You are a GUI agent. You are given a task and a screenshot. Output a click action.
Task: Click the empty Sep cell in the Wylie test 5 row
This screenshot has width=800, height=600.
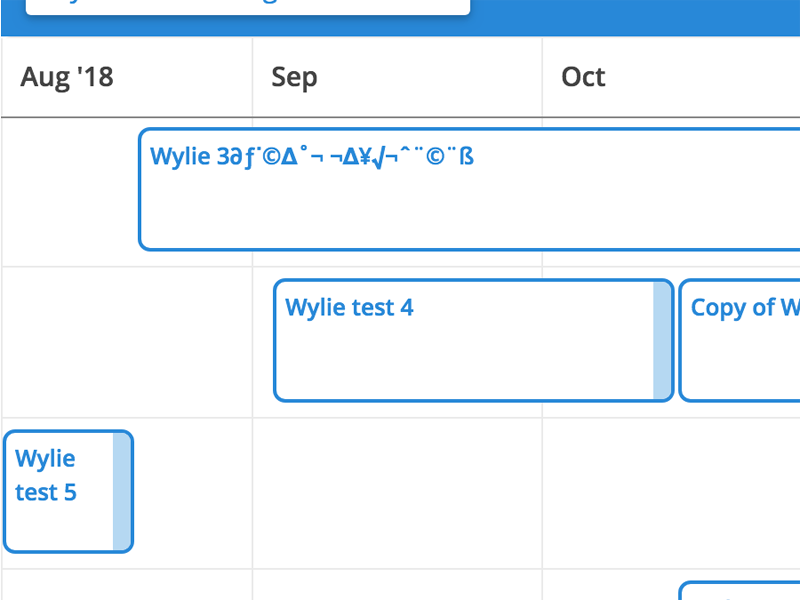[397, 493]
